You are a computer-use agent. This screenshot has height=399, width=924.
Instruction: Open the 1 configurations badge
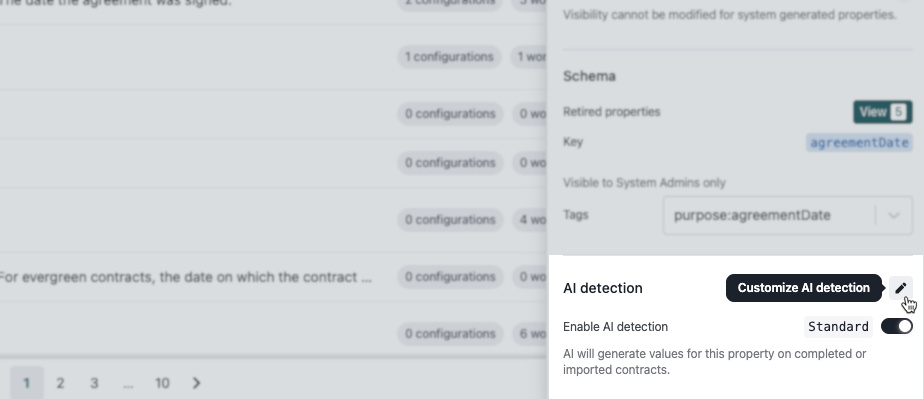tap(449, 57)
